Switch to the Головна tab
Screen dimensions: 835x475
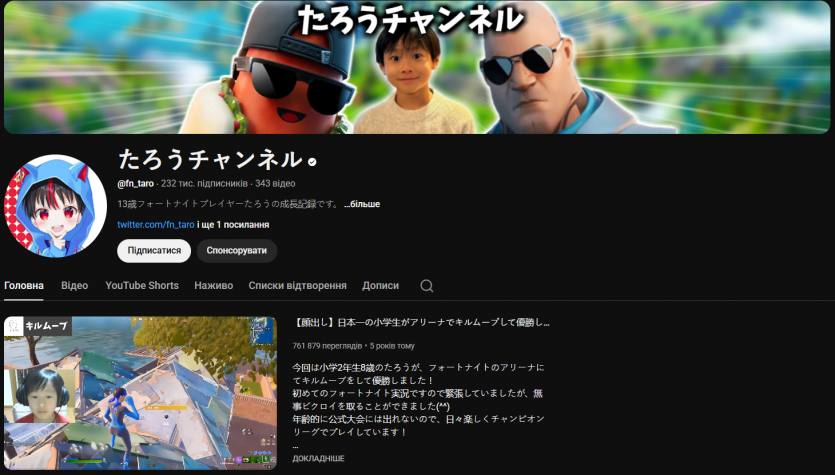(24, 286)
